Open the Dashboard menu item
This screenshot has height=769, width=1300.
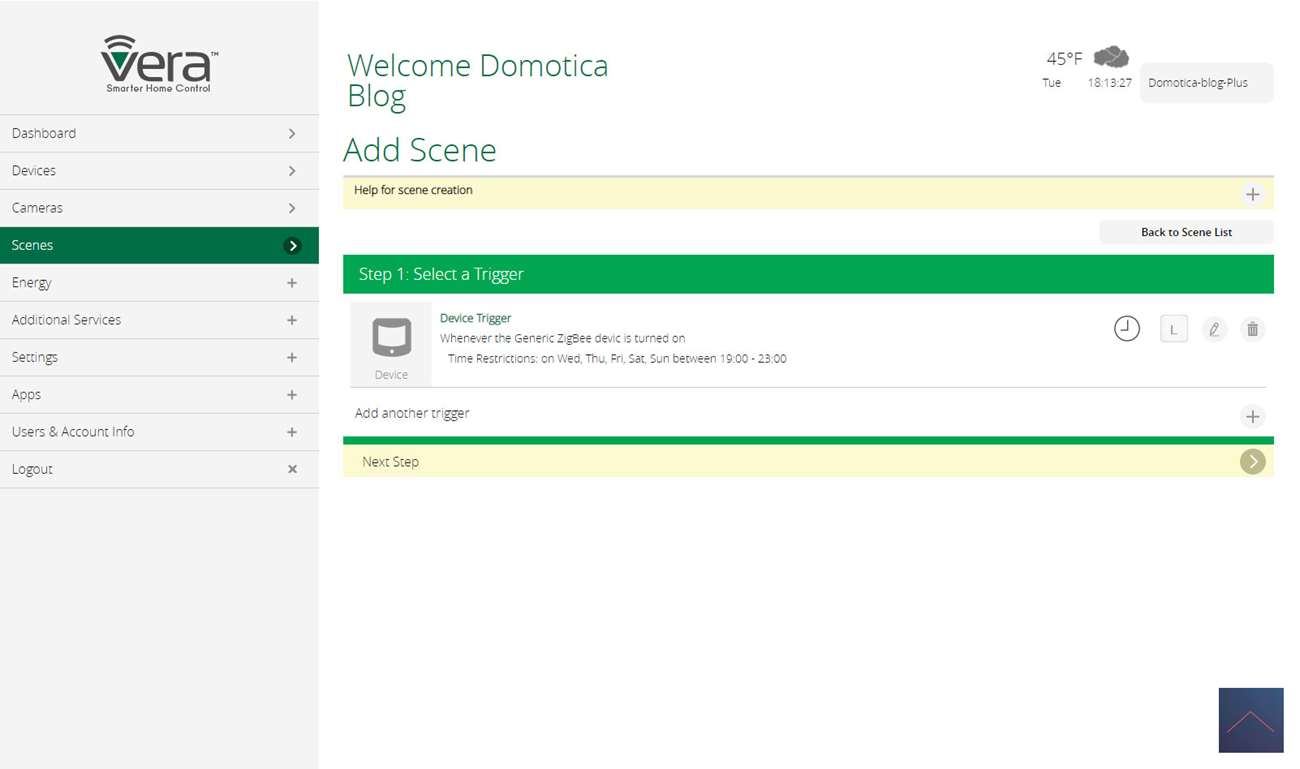[x=159, y=133]
